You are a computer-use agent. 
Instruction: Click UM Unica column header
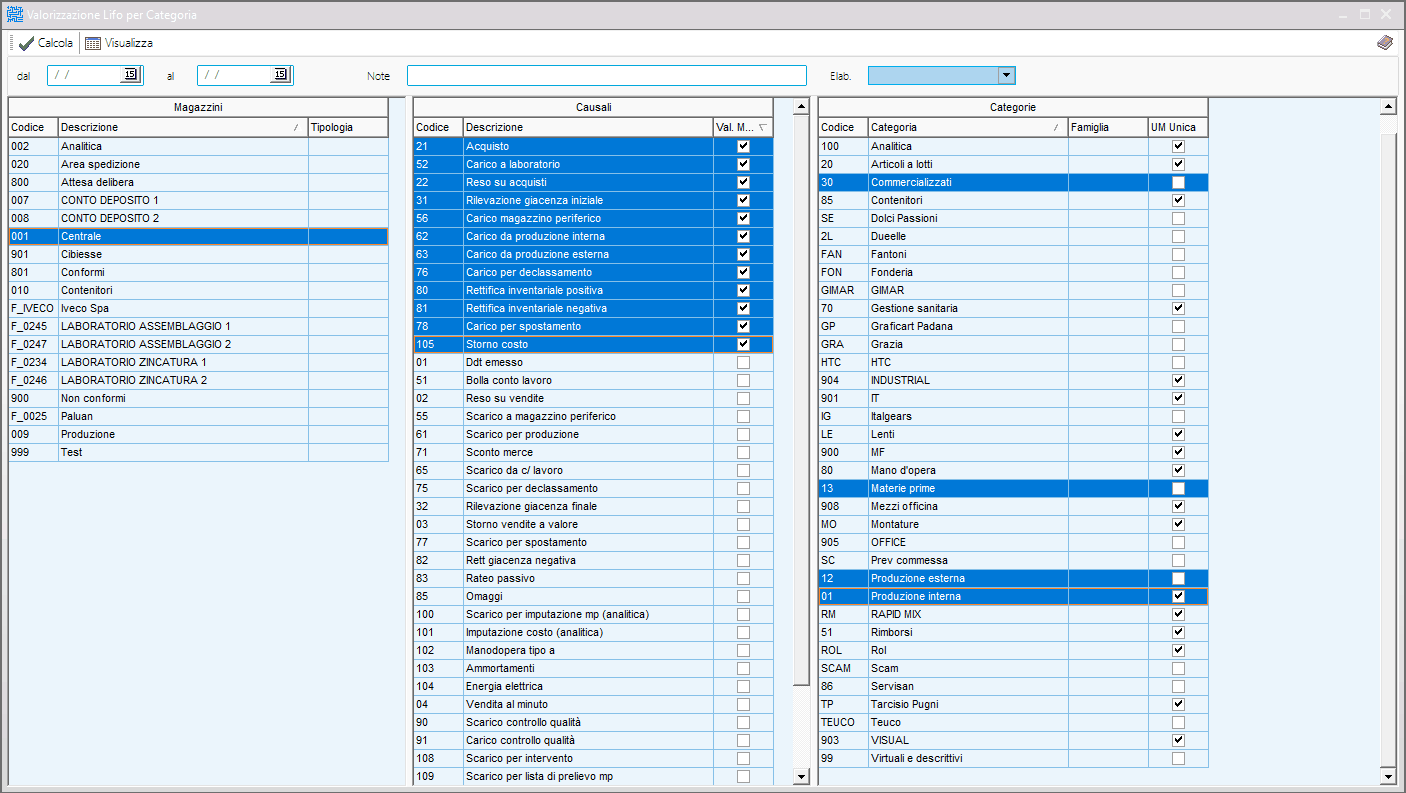(x=1178, y=127)
